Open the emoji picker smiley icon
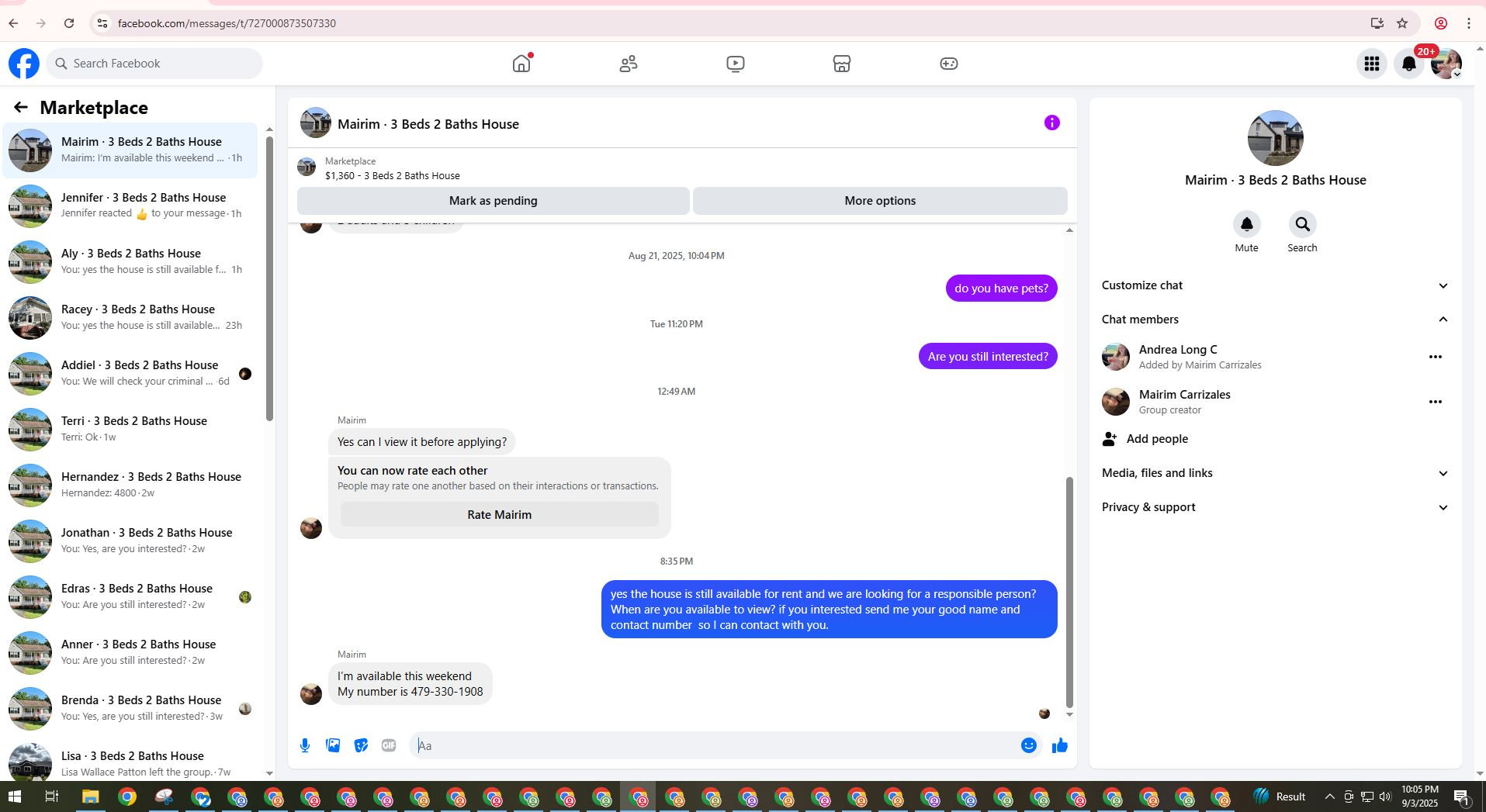This screenshot has width=1486, height=812. point(1029,745)
